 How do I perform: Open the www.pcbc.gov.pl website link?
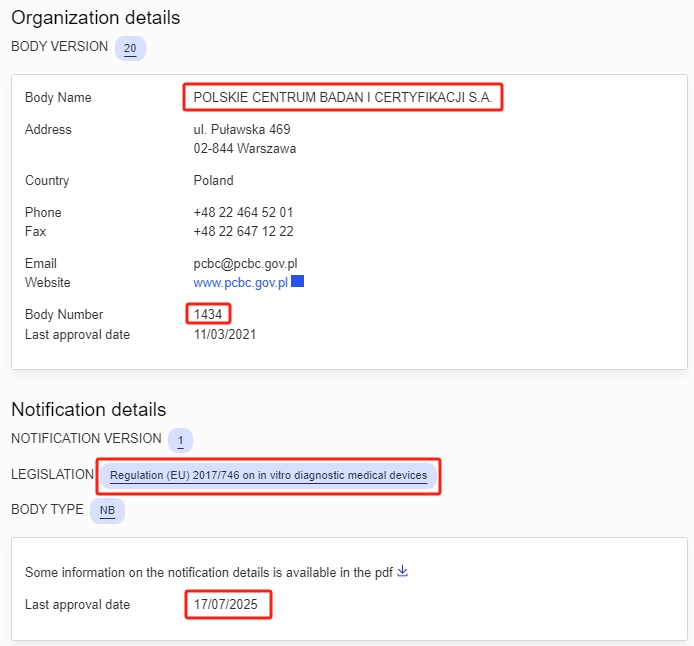pyautogui.click(x=241, y=283)
